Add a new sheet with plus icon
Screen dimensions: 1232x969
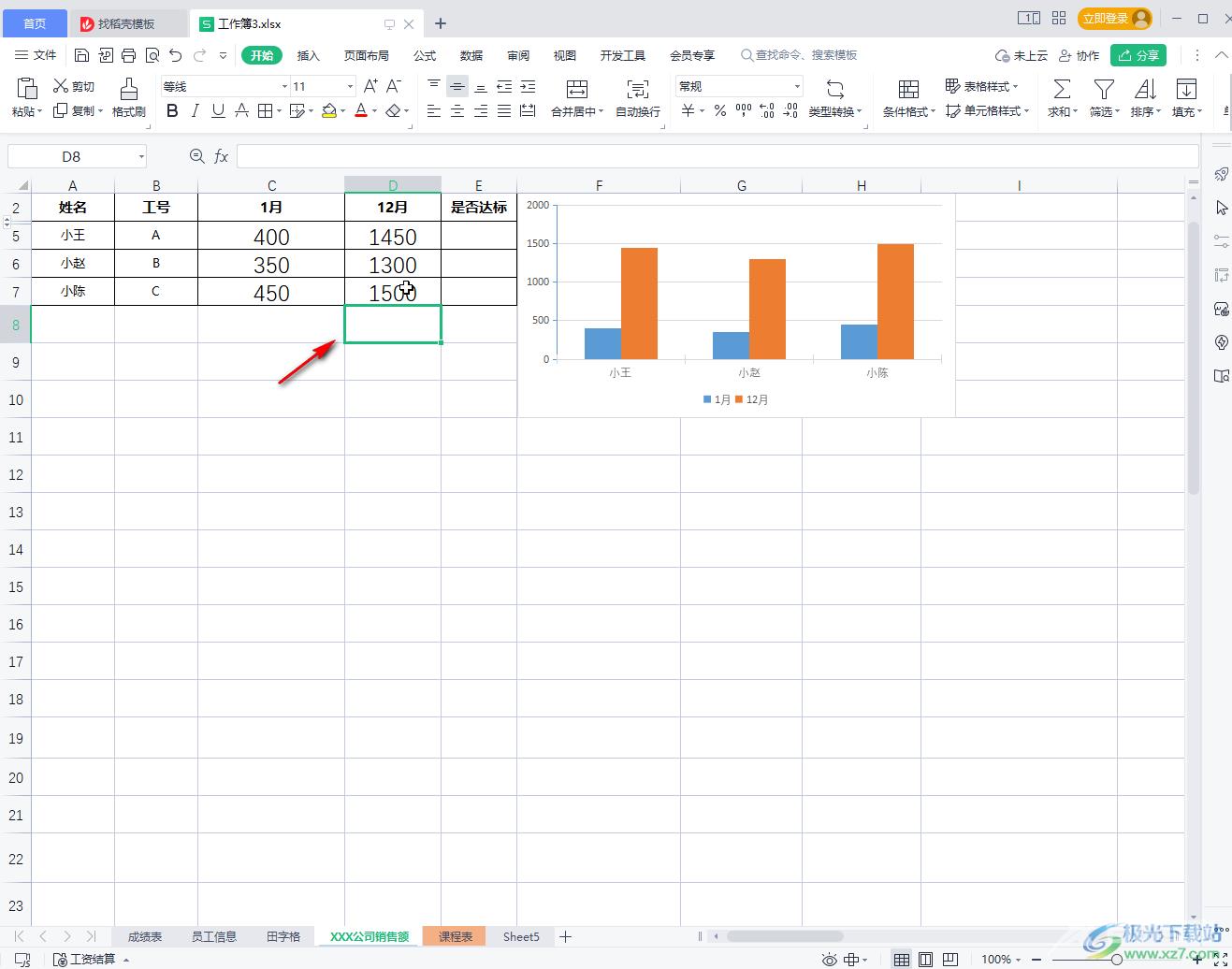[x=565, y=936]
